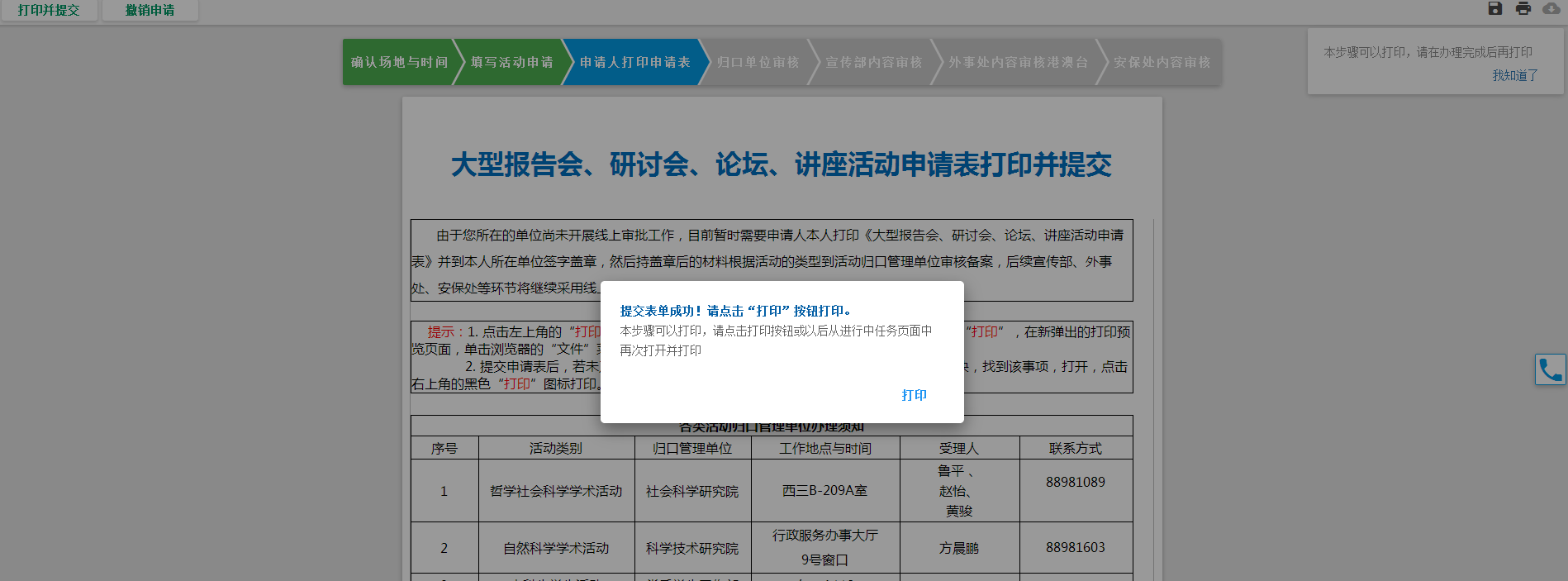Select the 确认场地与时间 step
The width and height of the screenshot is (1568, 581).
(398, 62)
